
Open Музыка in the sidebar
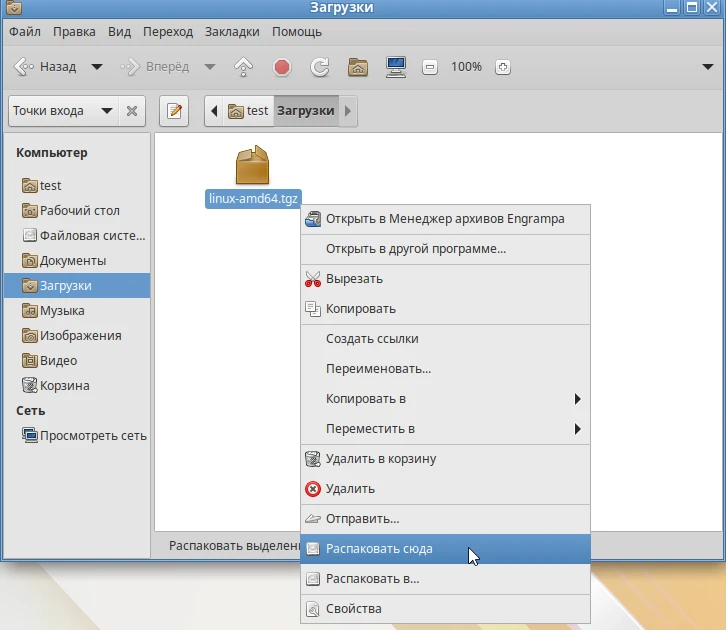click(x=77, y=311)
